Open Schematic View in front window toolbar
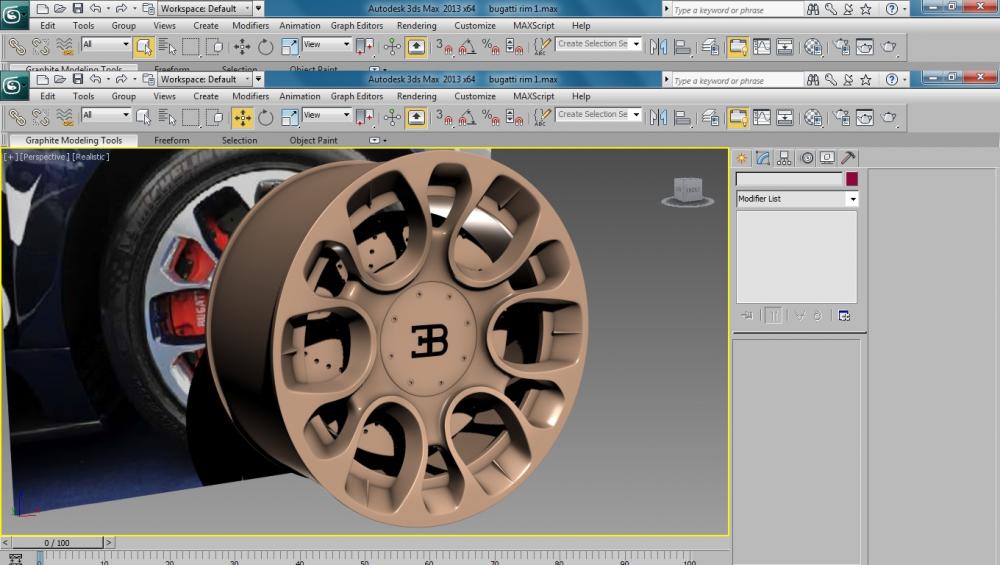 [785, 117]
